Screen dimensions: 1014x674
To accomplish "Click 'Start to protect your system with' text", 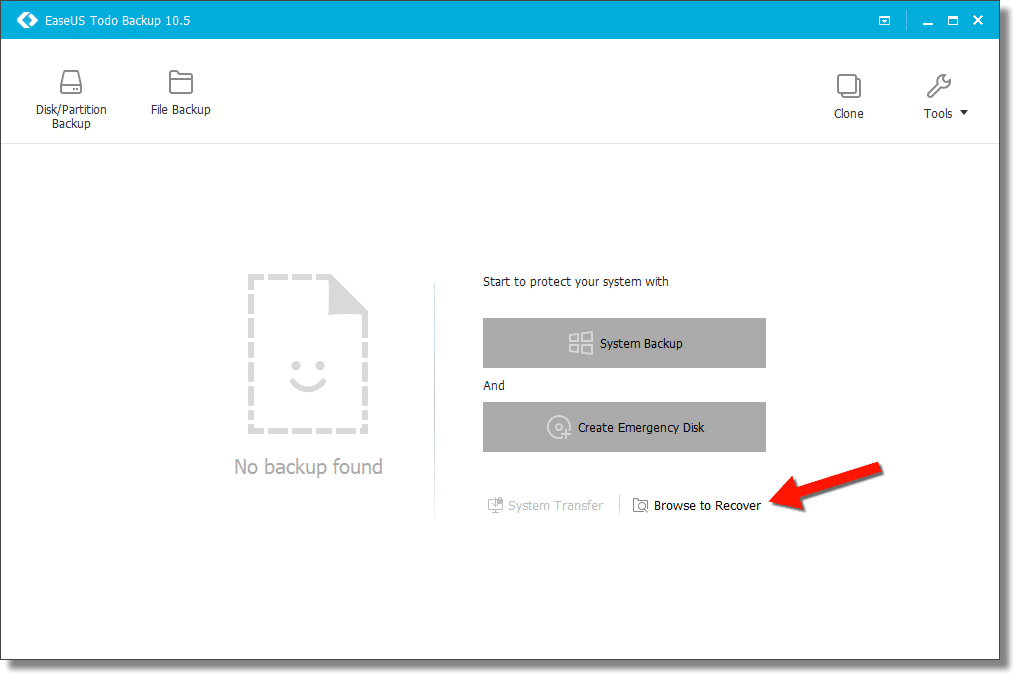I will 576,281.
